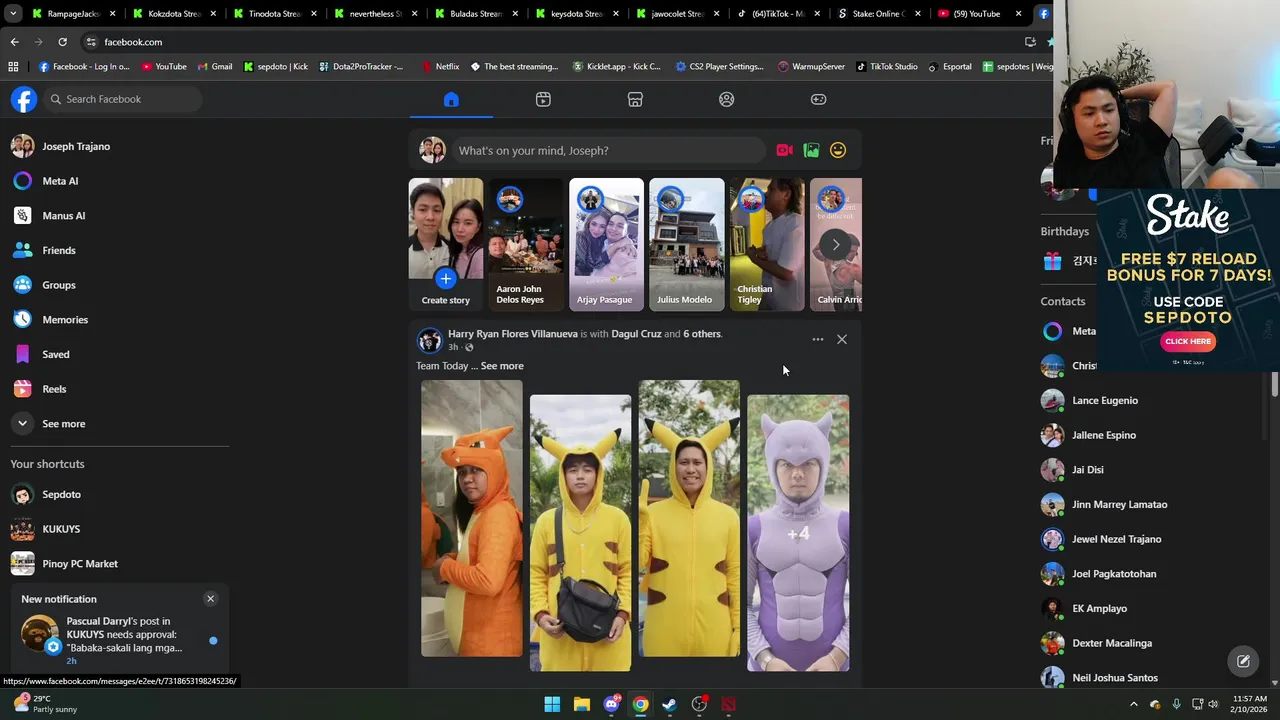Open chat with Lance Eugenio
This screenshot has height=720, width=1280.
[x=1105, y=400]
